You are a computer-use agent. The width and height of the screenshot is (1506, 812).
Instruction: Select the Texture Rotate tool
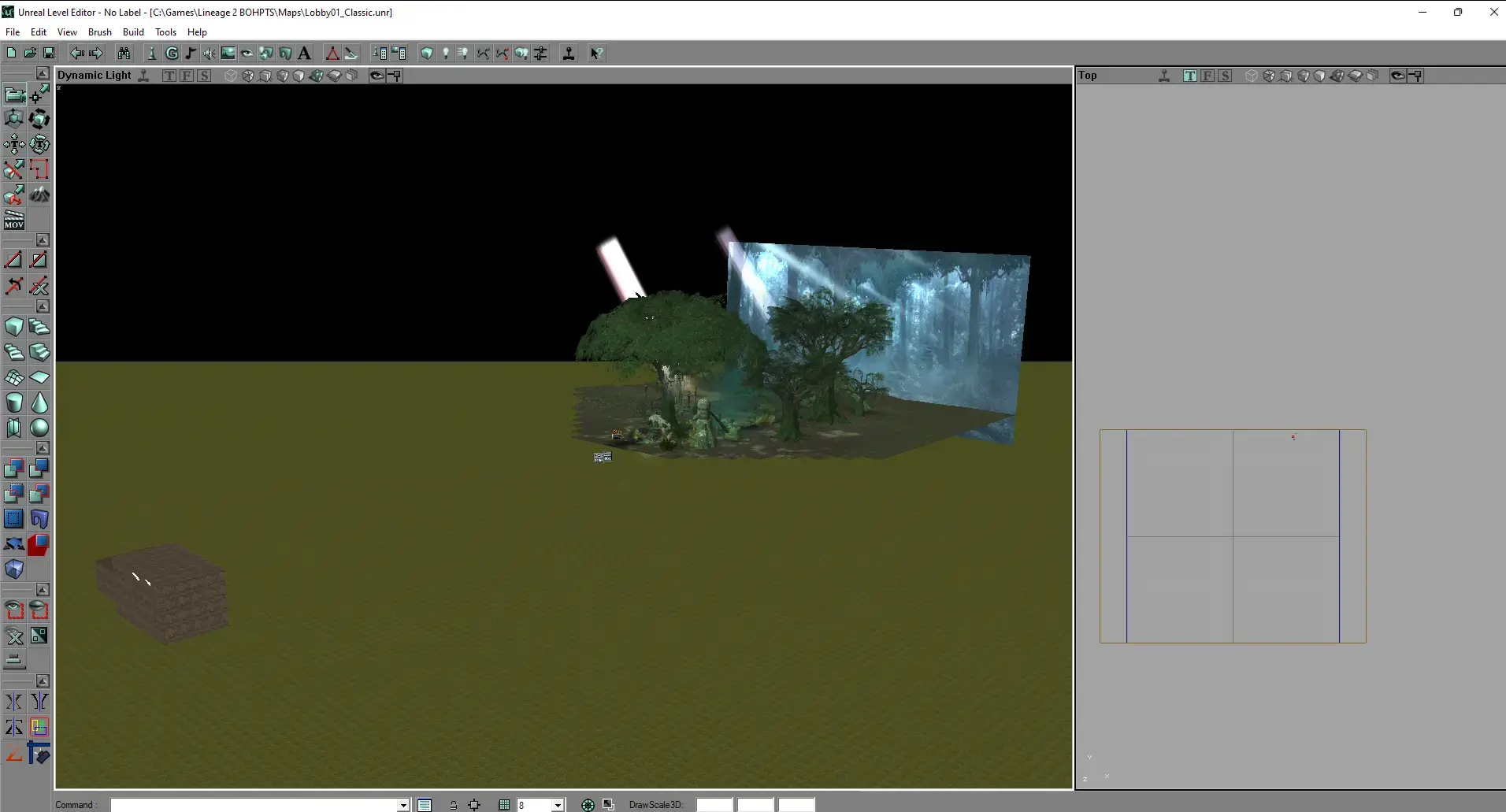click(x=39, y=144)
